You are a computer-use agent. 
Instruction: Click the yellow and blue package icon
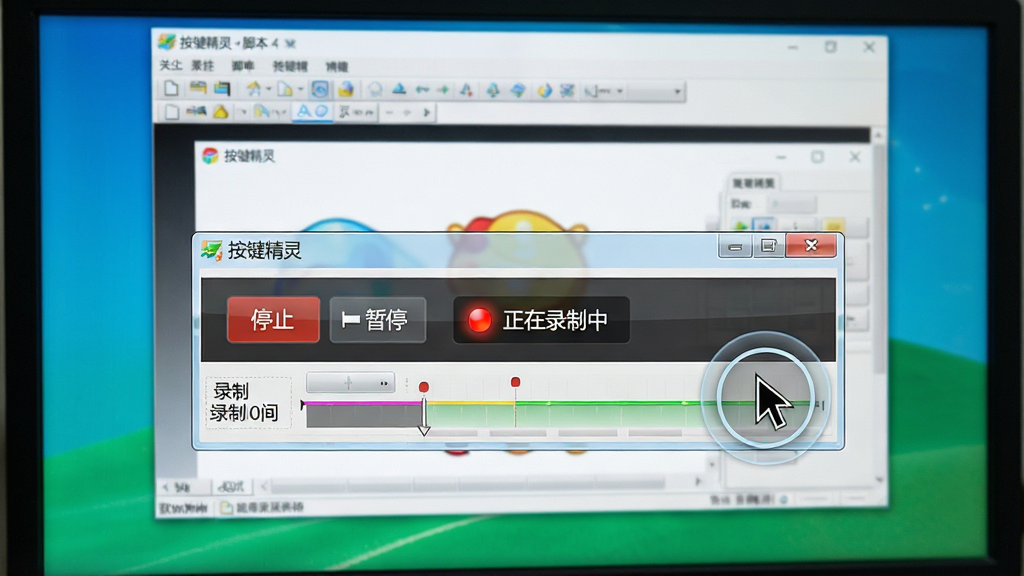(x=345, y=89)
